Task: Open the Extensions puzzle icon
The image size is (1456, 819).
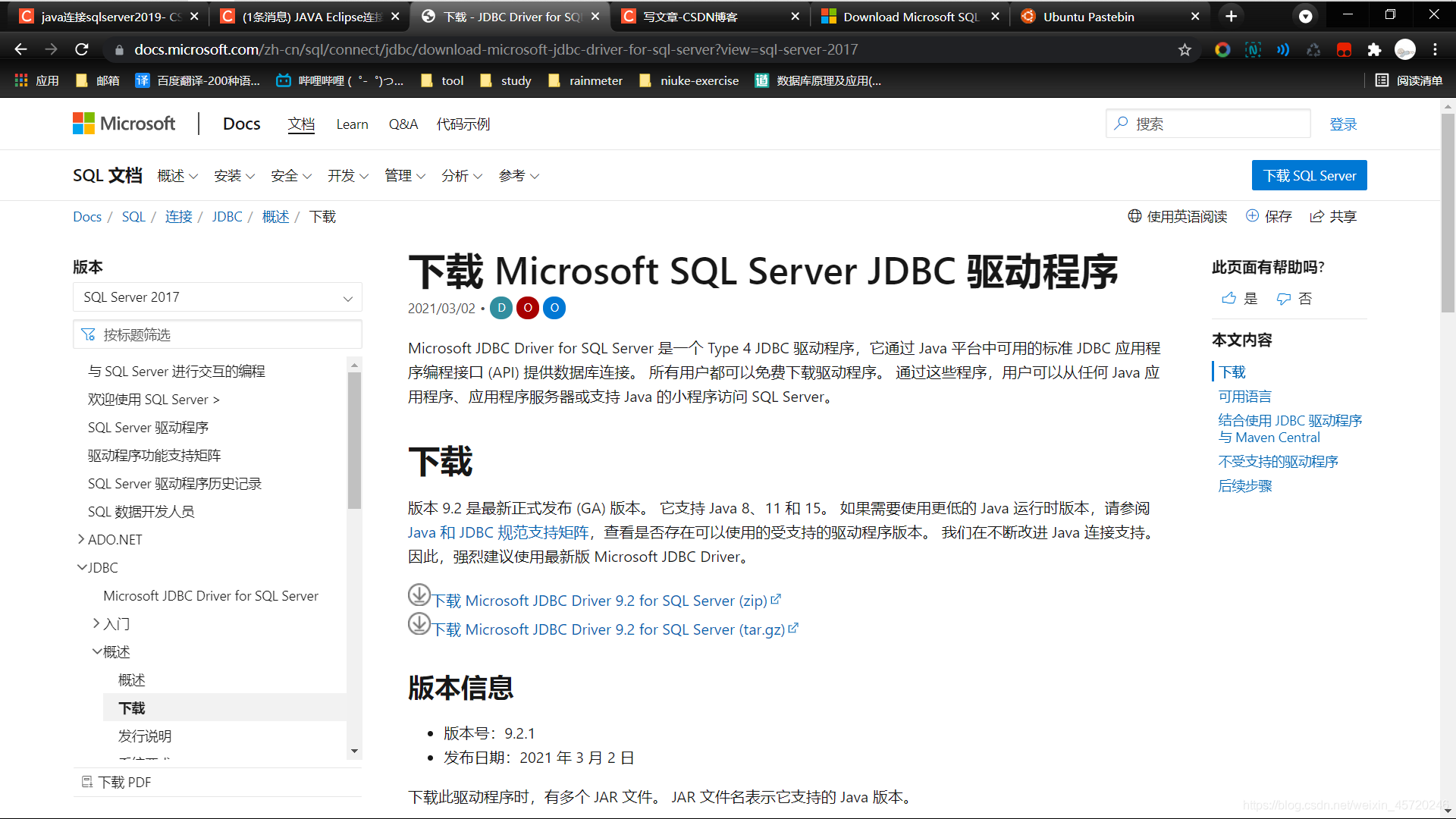Action: coord(1374,50)
